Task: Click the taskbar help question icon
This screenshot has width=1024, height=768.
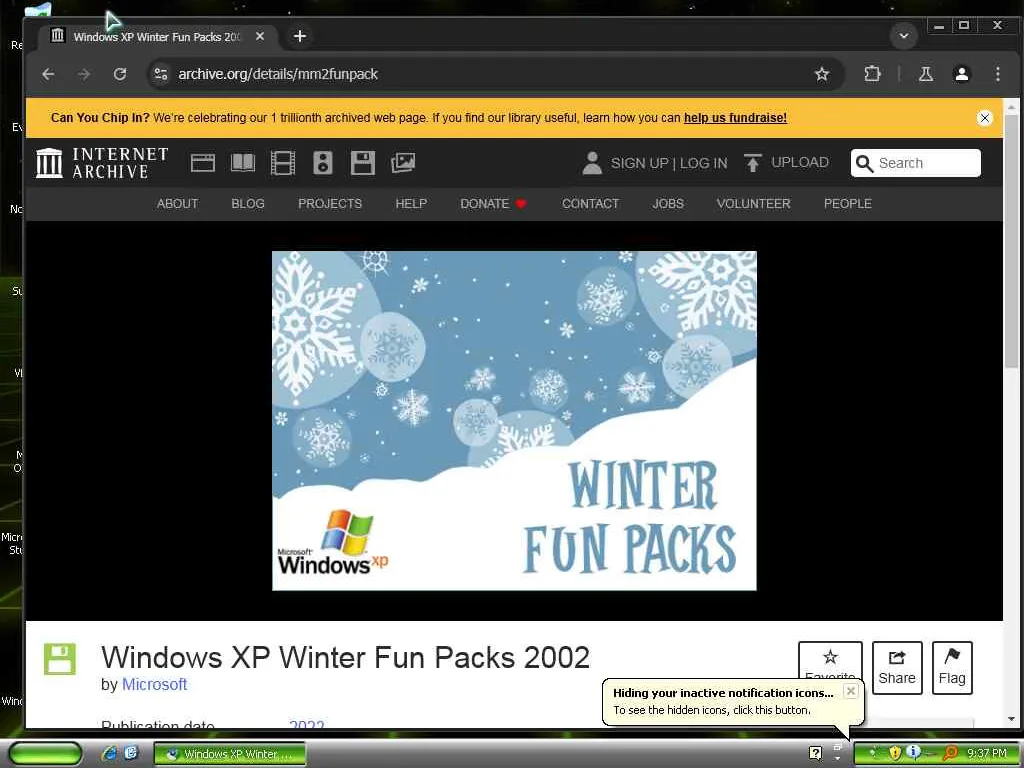Action: 815,754
